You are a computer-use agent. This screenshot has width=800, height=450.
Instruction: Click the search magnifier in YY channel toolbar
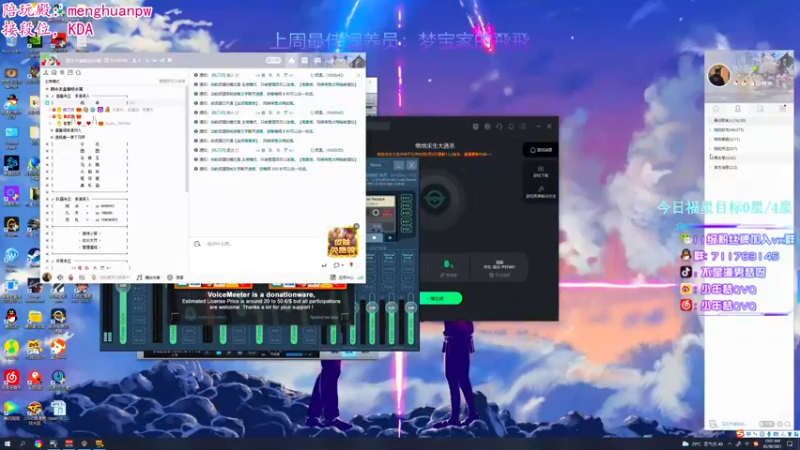[79, 73]
